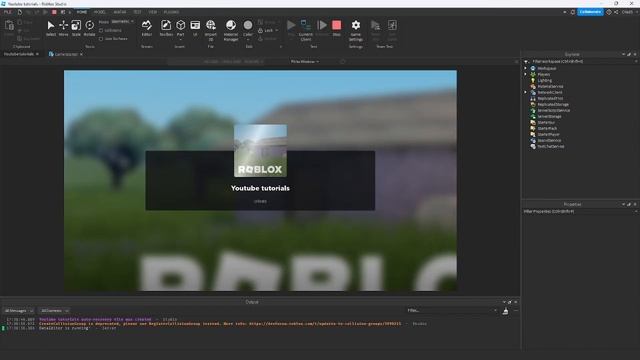Select ServerStorage in Explorer
640x360 pixels.
[549, 116]
